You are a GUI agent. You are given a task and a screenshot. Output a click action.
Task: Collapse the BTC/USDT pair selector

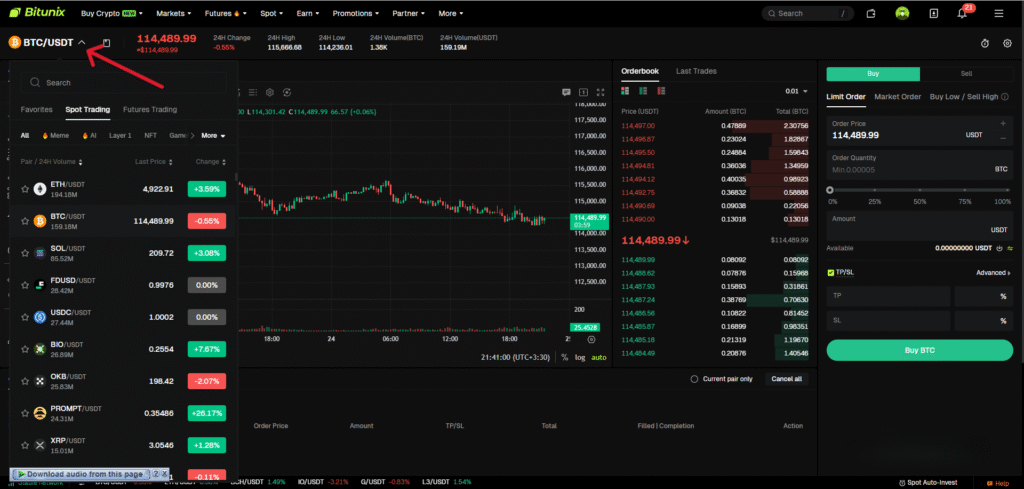tap(82, 42)
